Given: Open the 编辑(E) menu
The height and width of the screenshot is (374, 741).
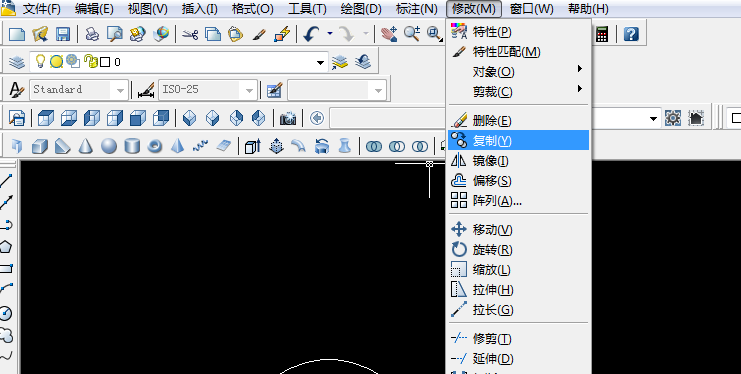Looking at the screenshot, I should coord(94,9).
